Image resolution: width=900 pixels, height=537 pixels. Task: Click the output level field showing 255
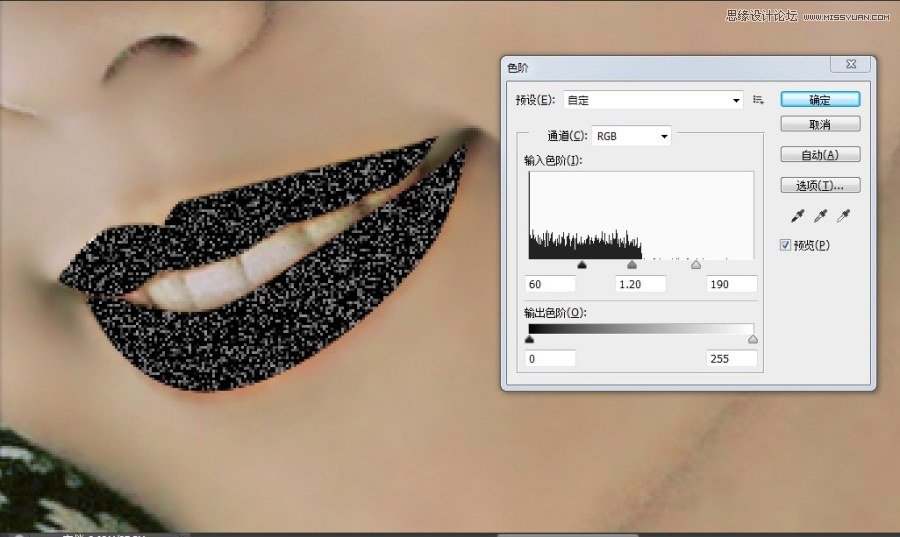coord(731,358)
